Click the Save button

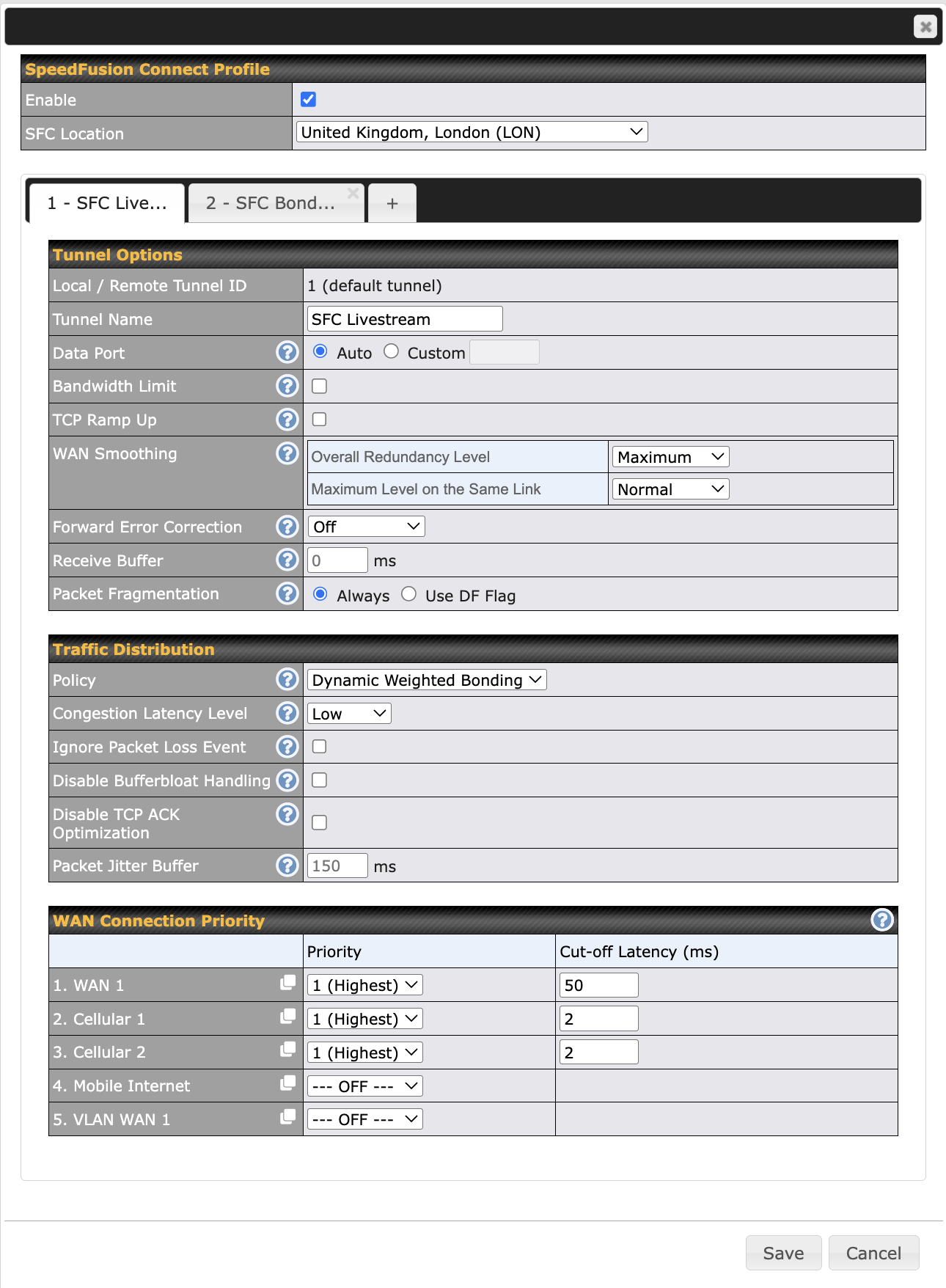(x=783, y=1254)
